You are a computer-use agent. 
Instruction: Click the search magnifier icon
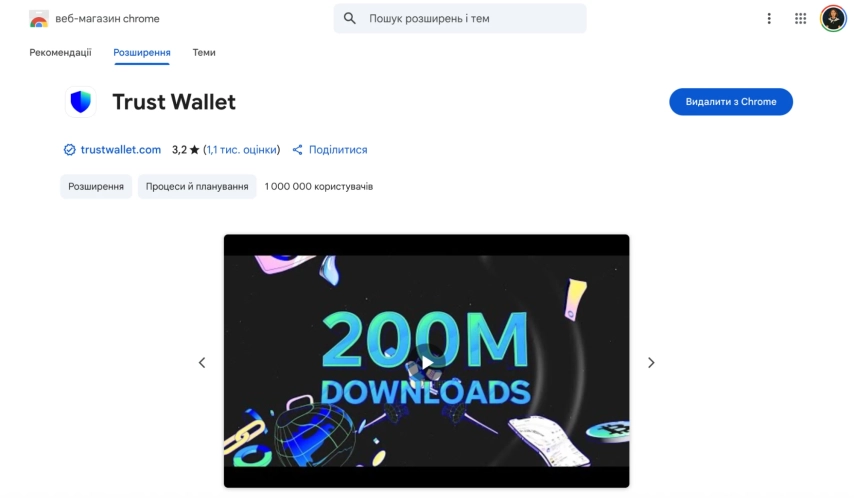[350, 19]
